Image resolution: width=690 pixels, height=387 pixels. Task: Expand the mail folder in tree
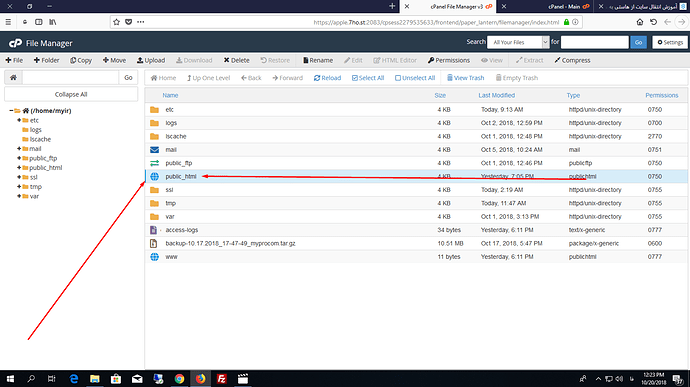click(x=19, y=149)
